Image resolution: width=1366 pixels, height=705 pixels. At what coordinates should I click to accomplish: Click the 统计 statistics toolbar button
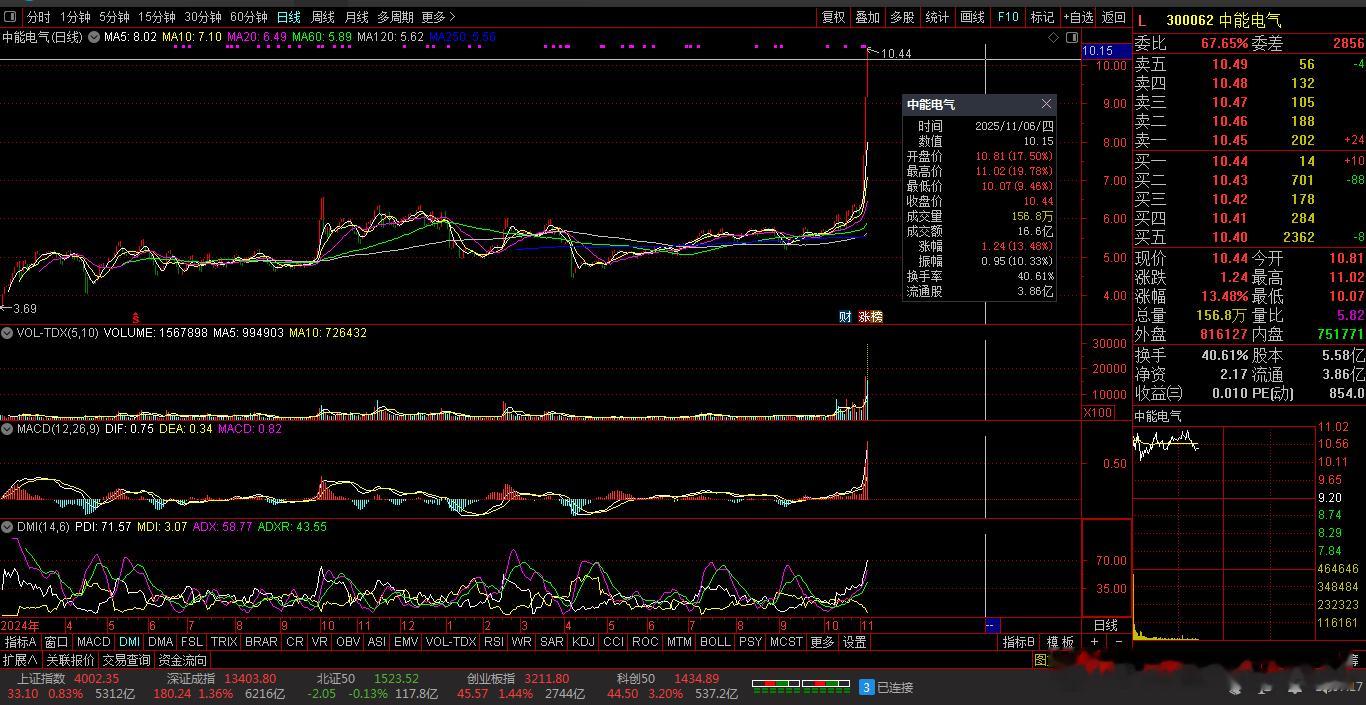937,17
